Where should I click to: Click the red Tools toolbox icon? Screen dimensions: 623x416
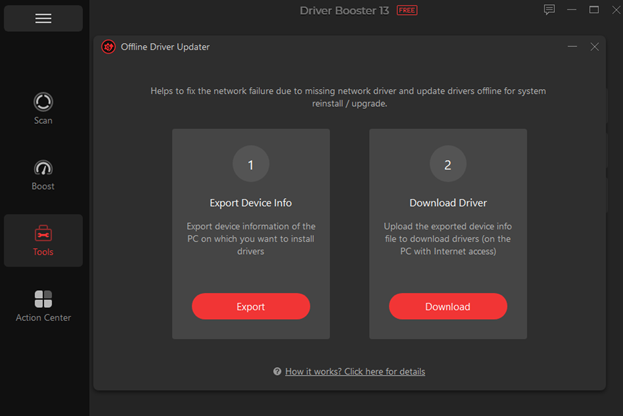click(x=43, y=234)
